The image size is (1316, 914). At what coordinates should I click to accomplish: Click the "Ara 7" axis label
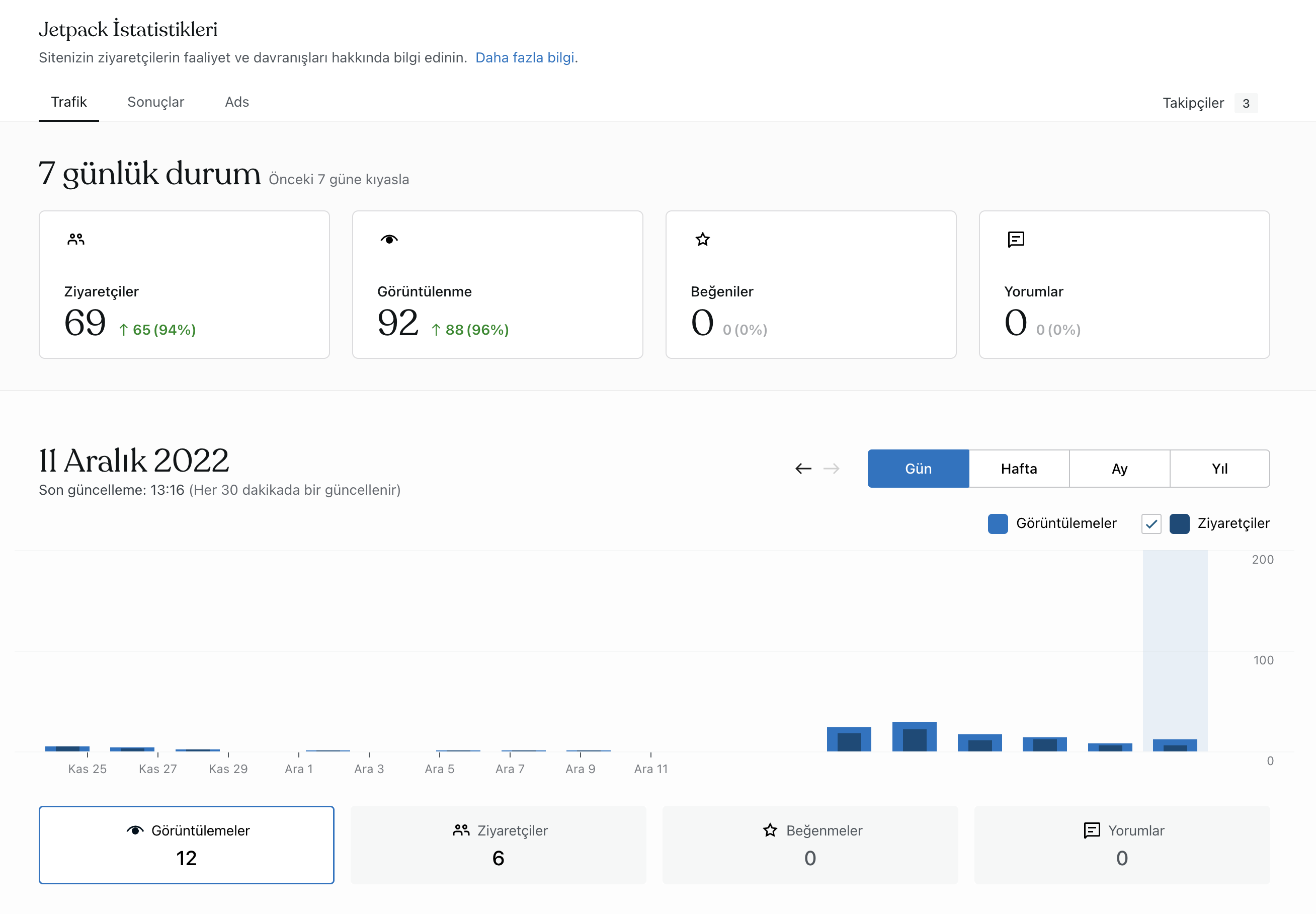pyautogui.click(x=510, y=769)
